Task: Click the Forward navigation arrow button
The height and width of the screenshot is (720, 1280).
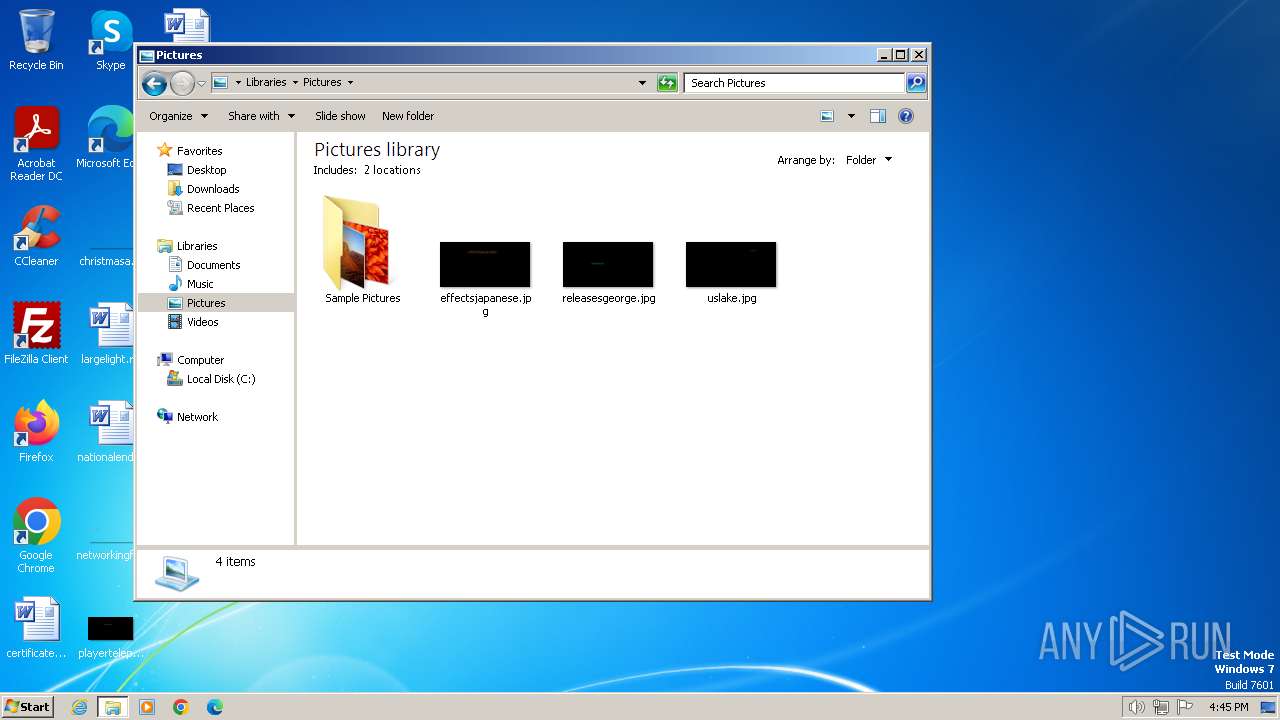Action: pos(182,83)
